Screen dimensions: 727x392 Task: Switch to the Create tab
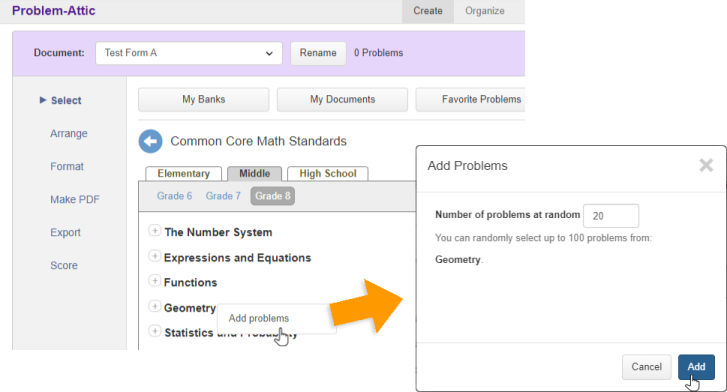point(427,11)
